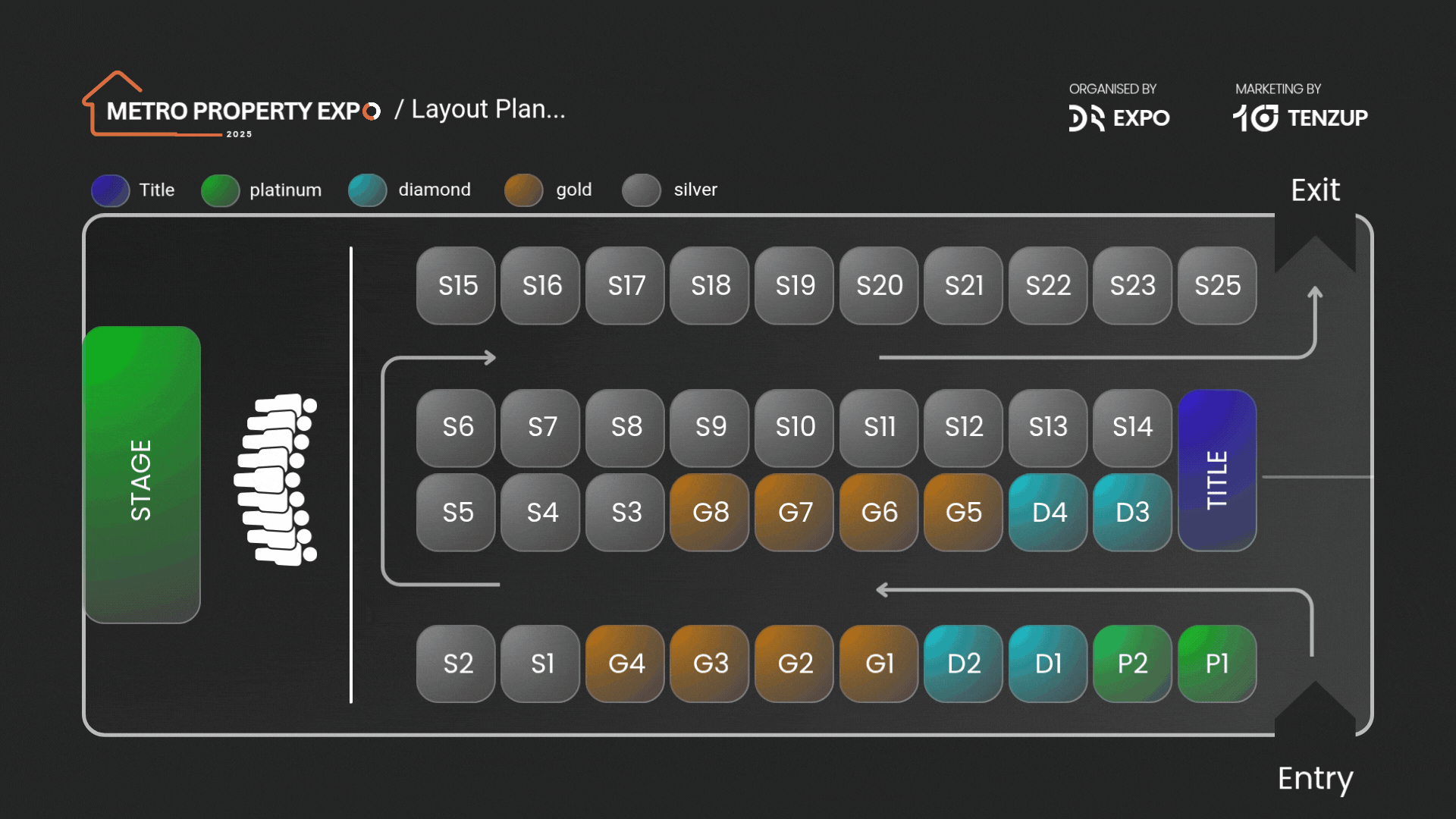Image resolution: width=1456 pixels, height=819 pixels.
Task: Select the green STAGE block
Action: [x=142, y=475]
